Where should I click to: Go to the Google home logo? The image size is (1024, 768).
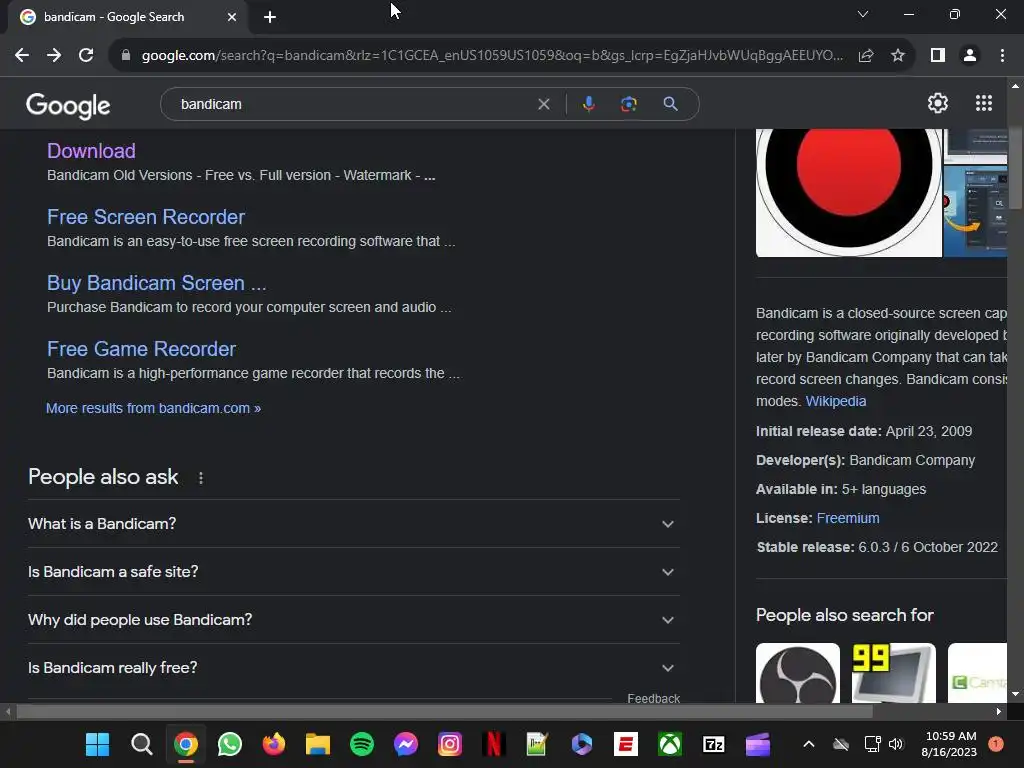[68, 105]
